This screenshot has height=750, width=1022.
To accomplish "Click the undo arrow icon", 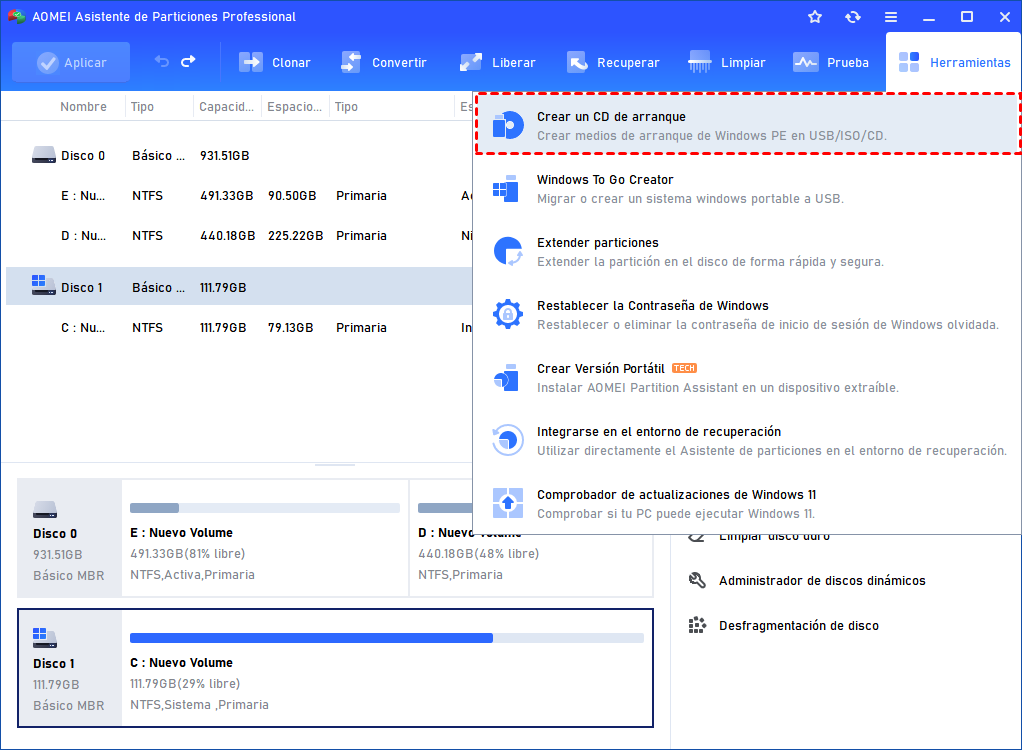I will 162,62.
